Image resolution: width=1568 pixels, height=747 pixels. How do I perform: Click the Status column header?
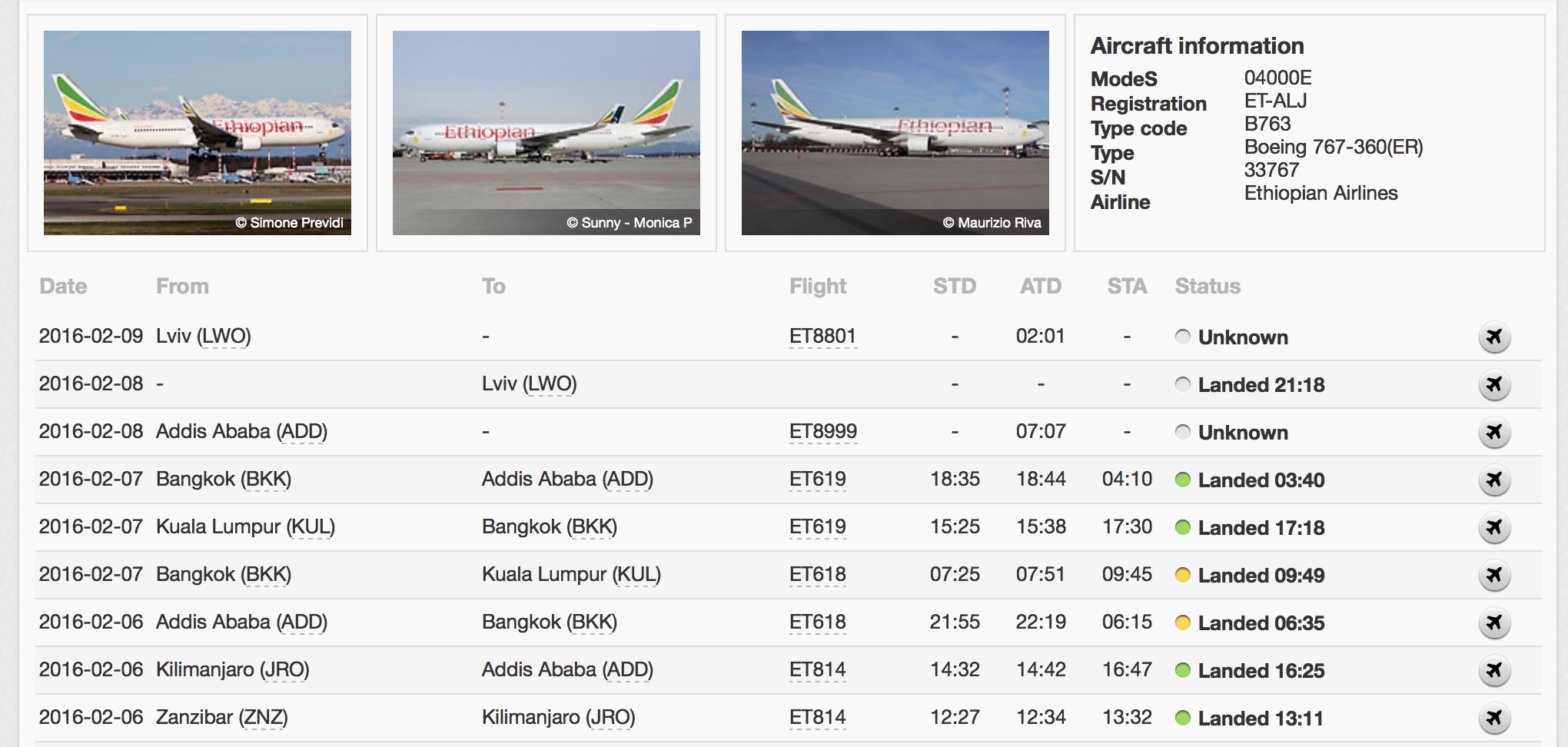pyautogui.click(x=1207, y=287)
